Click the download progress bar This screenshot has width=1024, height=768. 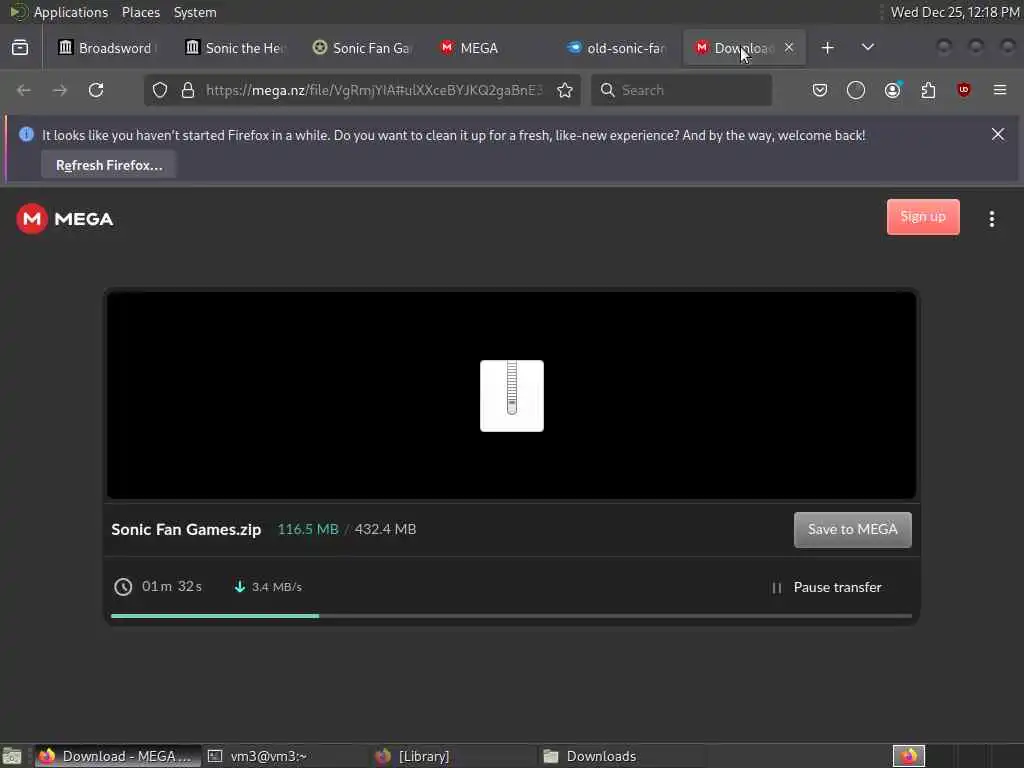tap(511, 615)
